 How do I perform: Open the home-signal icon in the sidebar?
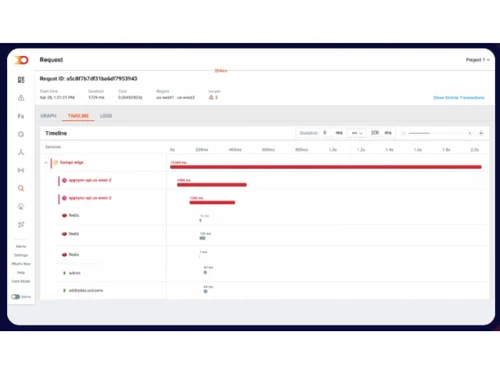coord(21,206)
